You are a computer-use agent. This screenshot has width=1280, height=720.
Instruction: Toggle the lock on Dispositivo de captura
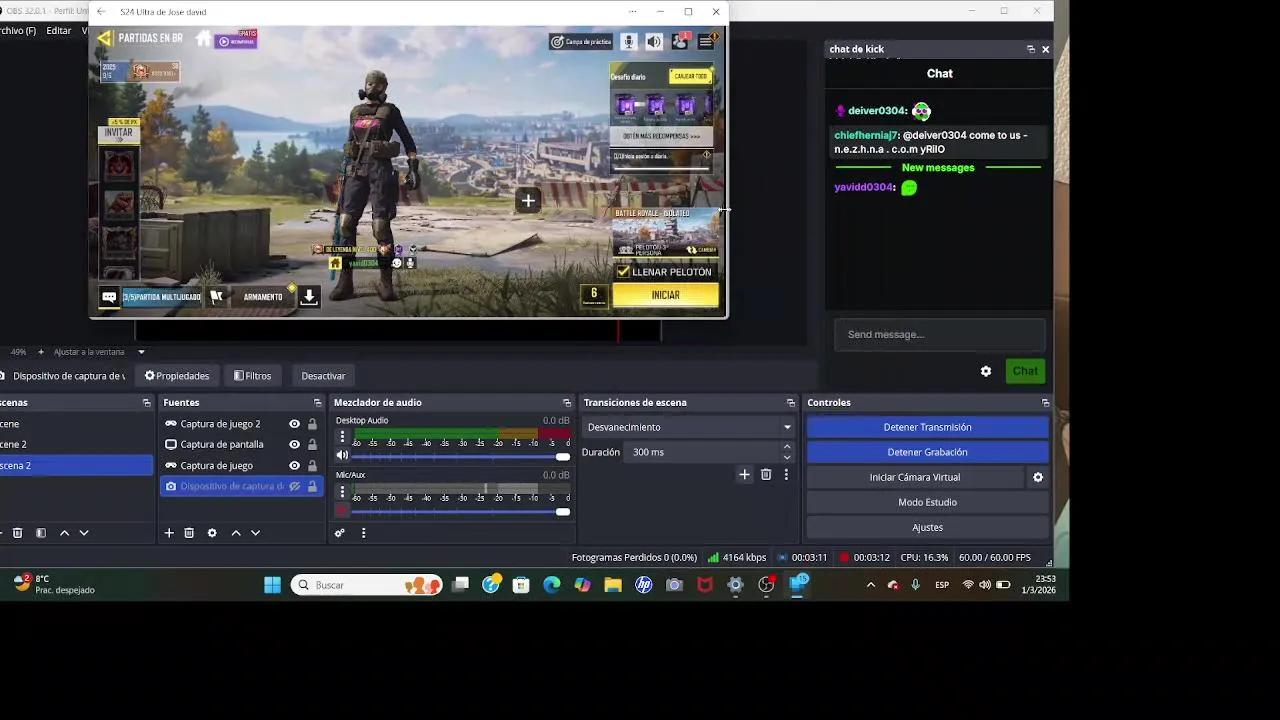click(312, 486)
